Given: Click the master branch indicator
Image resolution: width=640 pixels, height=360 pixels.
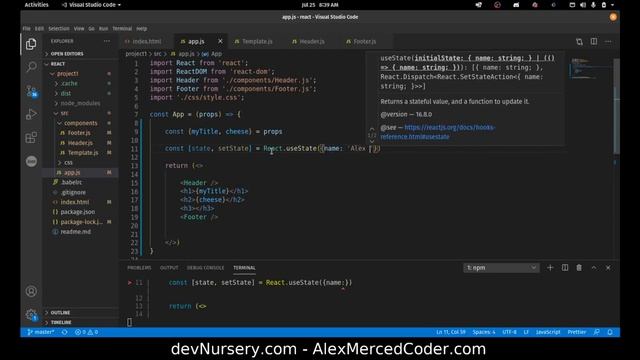Looking at the screenshot, I should click(40, 332).
